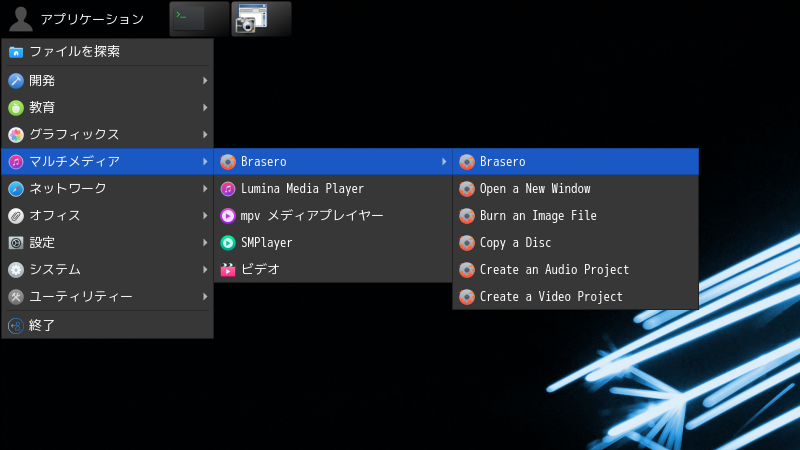
Task: Select the 教育 category label
Action: point(42,108)
